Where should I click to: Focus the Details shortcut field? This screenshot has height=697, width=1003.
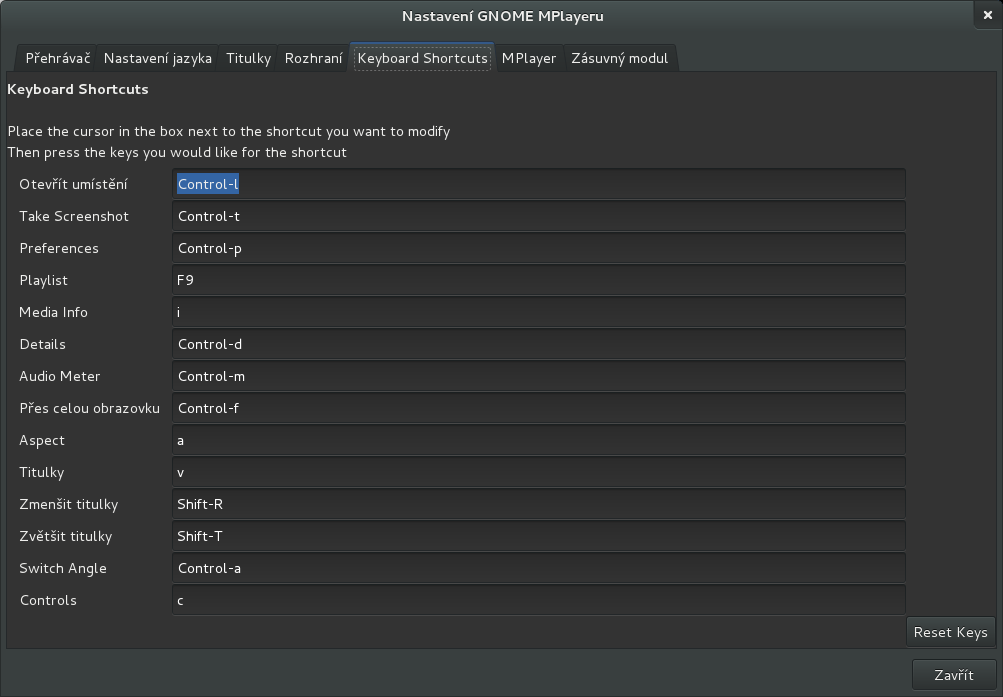539,344
